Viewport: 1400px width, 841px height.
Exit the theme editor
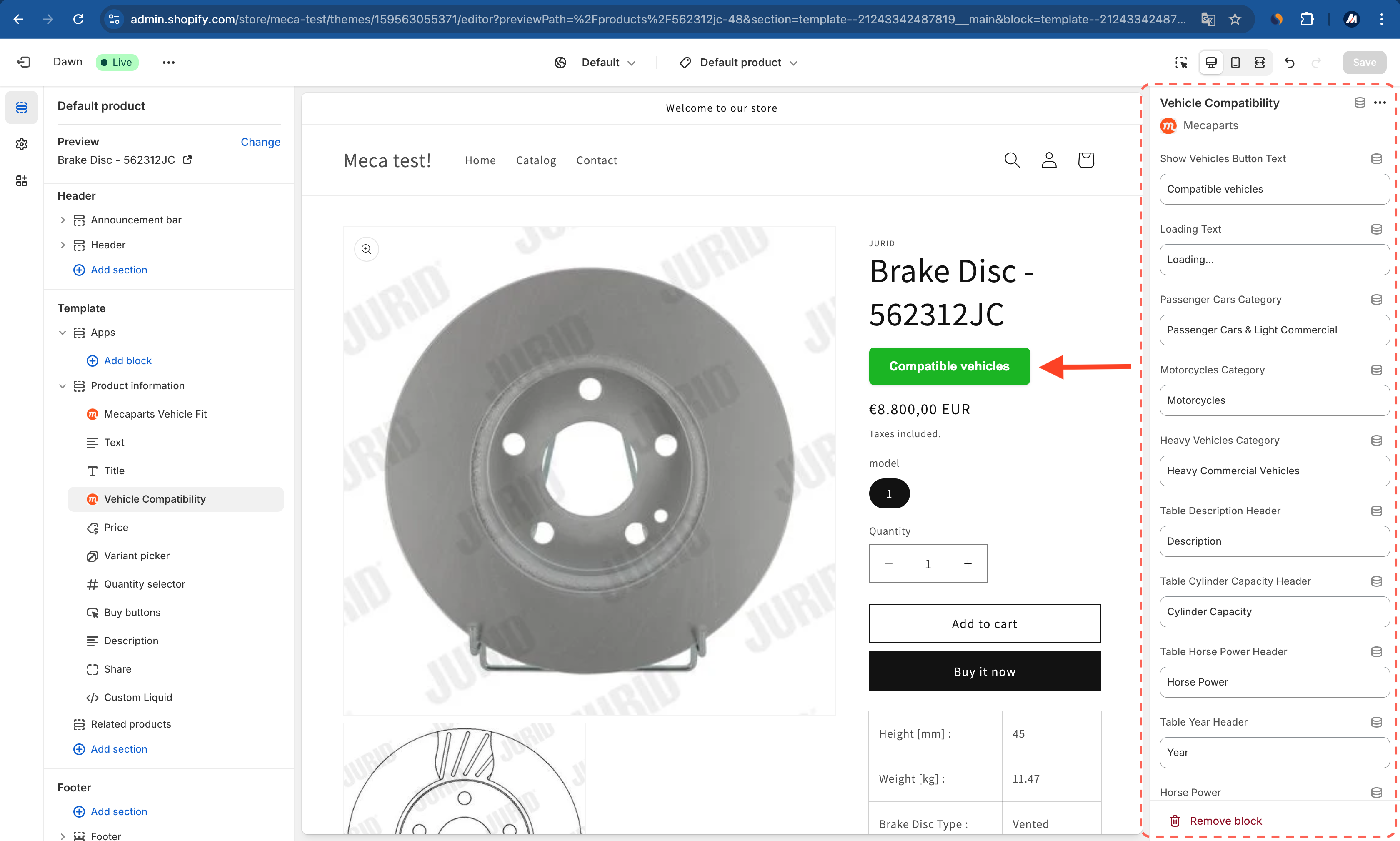pos(23,63)
